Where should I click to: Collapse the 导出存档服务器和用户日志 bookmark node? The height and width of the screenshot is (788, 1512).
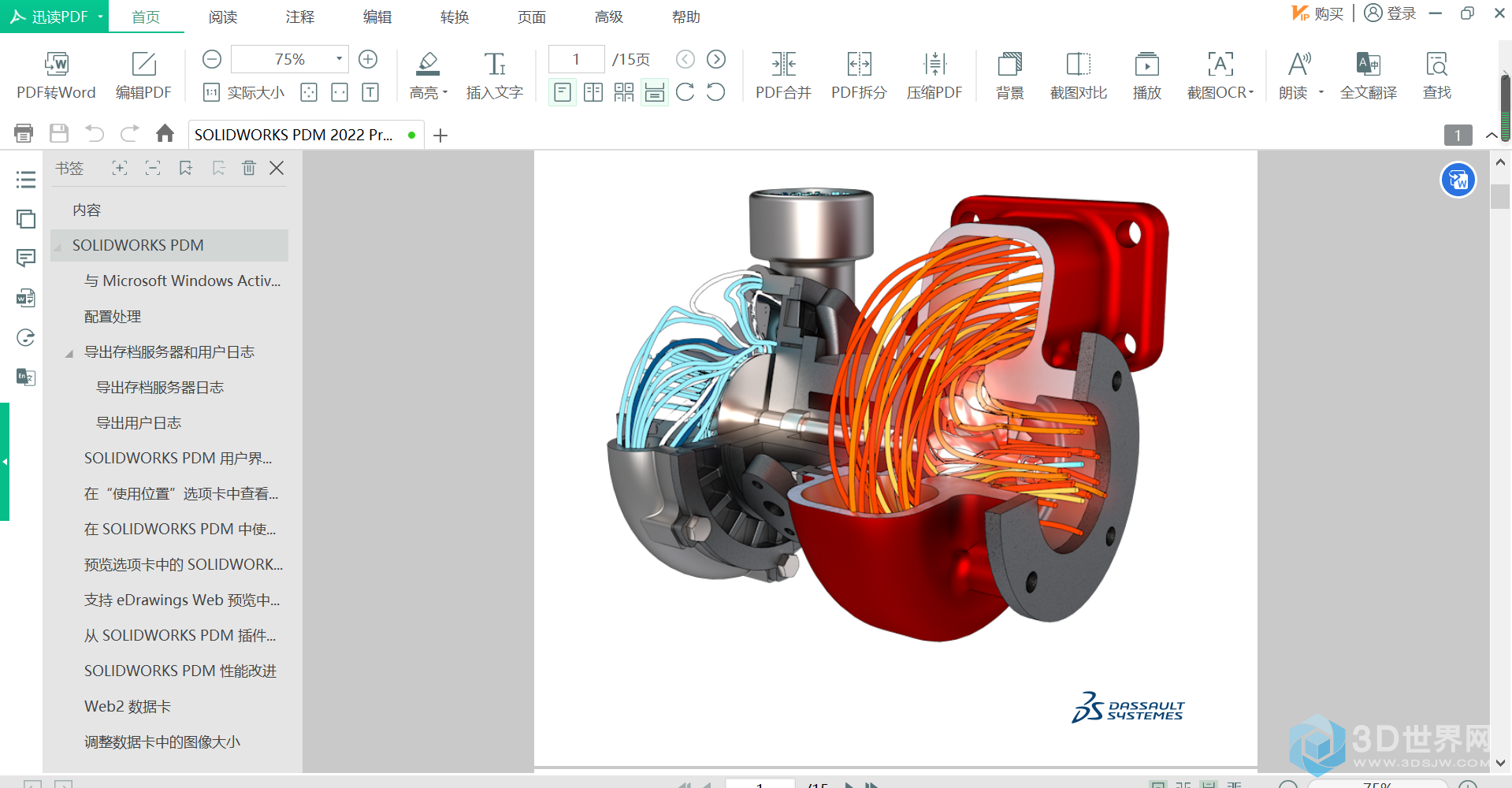[69, 353]
